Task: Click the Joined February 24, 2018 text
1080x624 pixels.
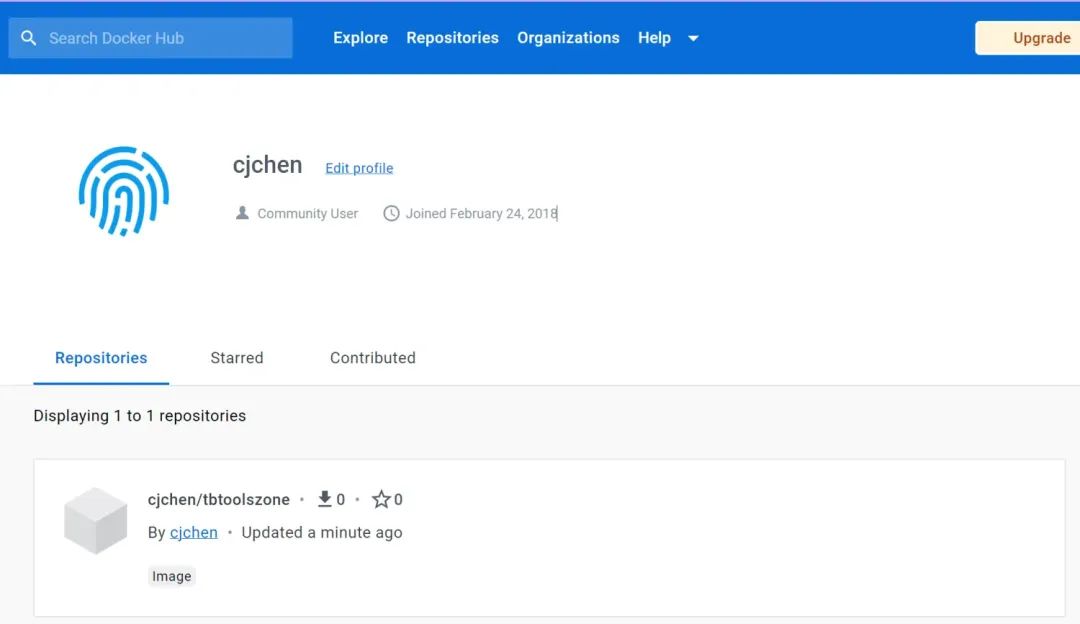Action: pos(481,214)
